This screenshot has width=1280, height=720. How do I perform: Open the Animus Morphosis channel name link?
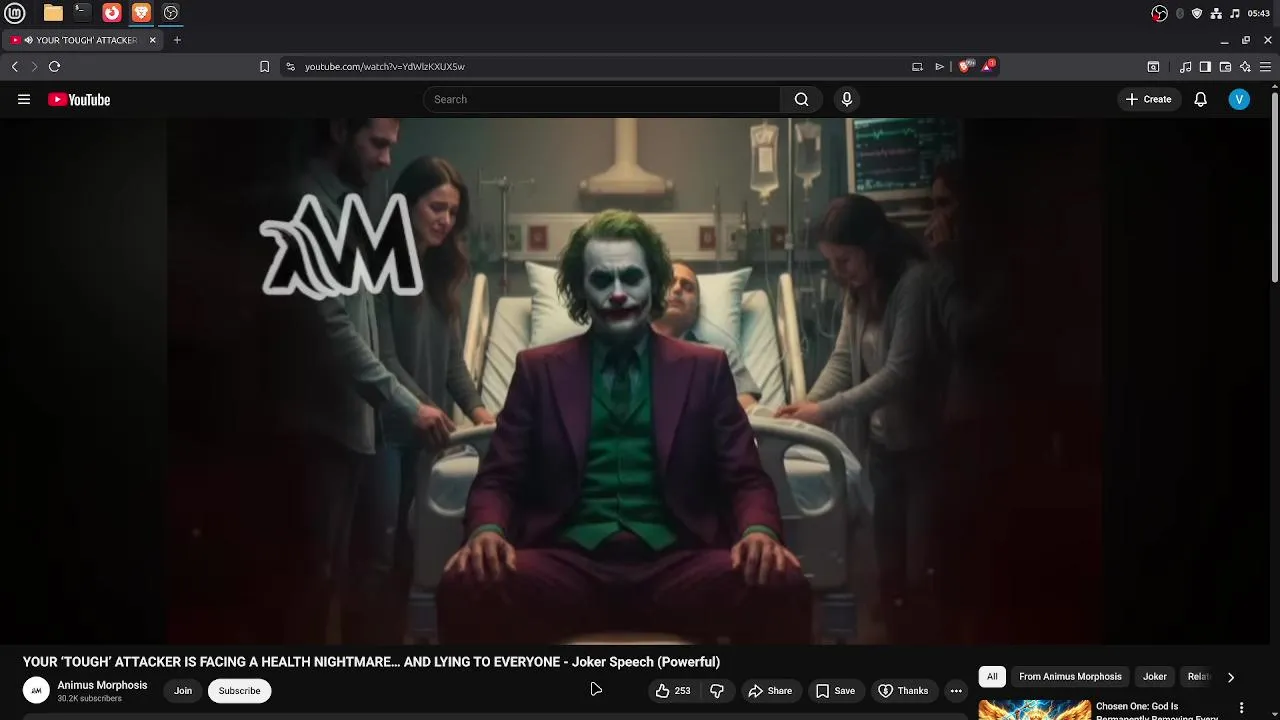pyautogui.click(x=102, y=685)
